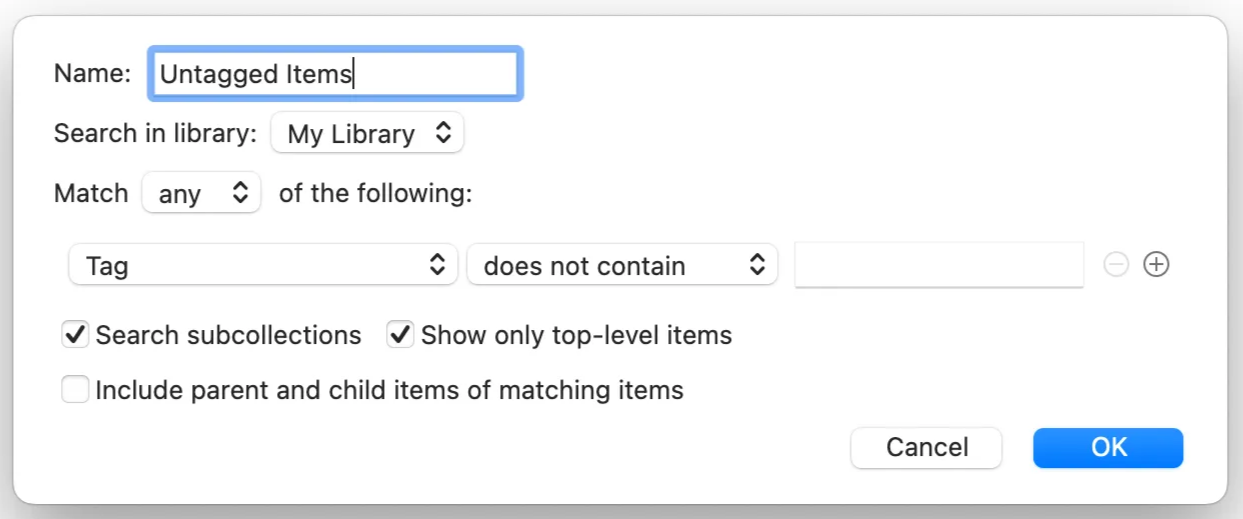
Task: Remove the condition with the minus icon
Action: 1117,265
